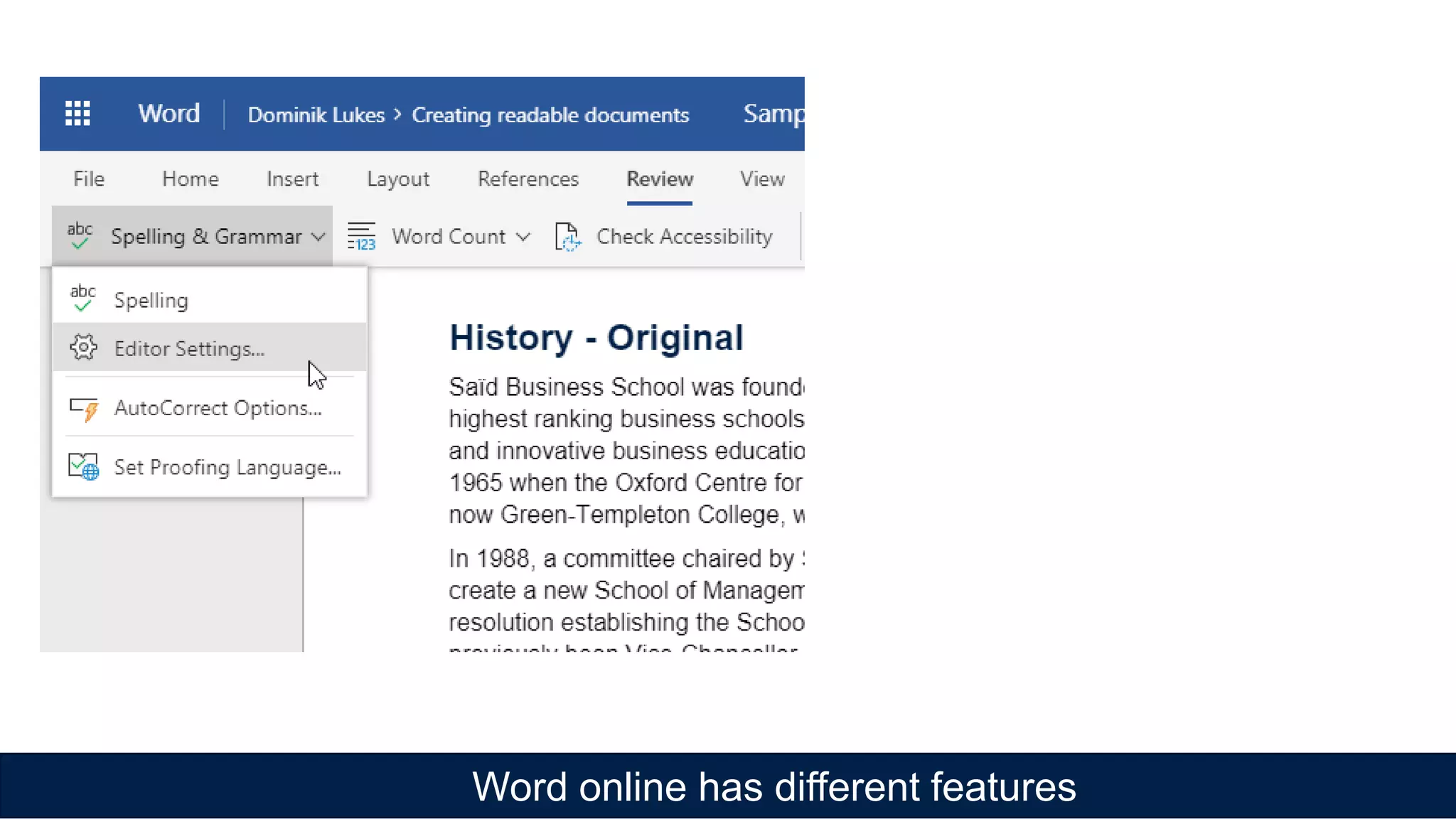Open the app launcher waffle icon
1456x819 pixels.
coord(77,114)
